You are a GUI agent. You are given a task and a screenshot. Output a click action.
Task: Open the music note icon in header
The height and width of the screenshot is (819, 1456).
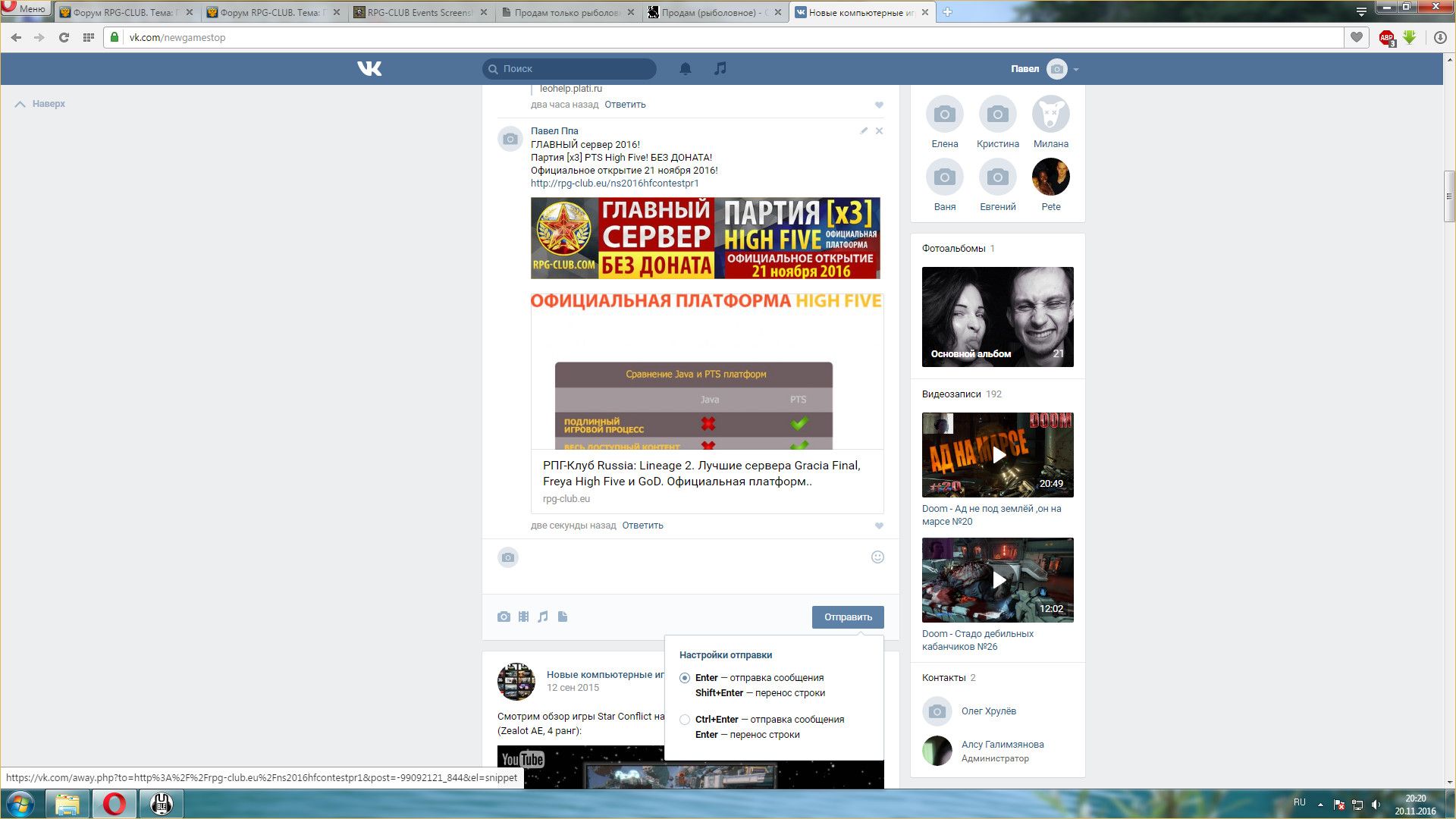point(720,68)
